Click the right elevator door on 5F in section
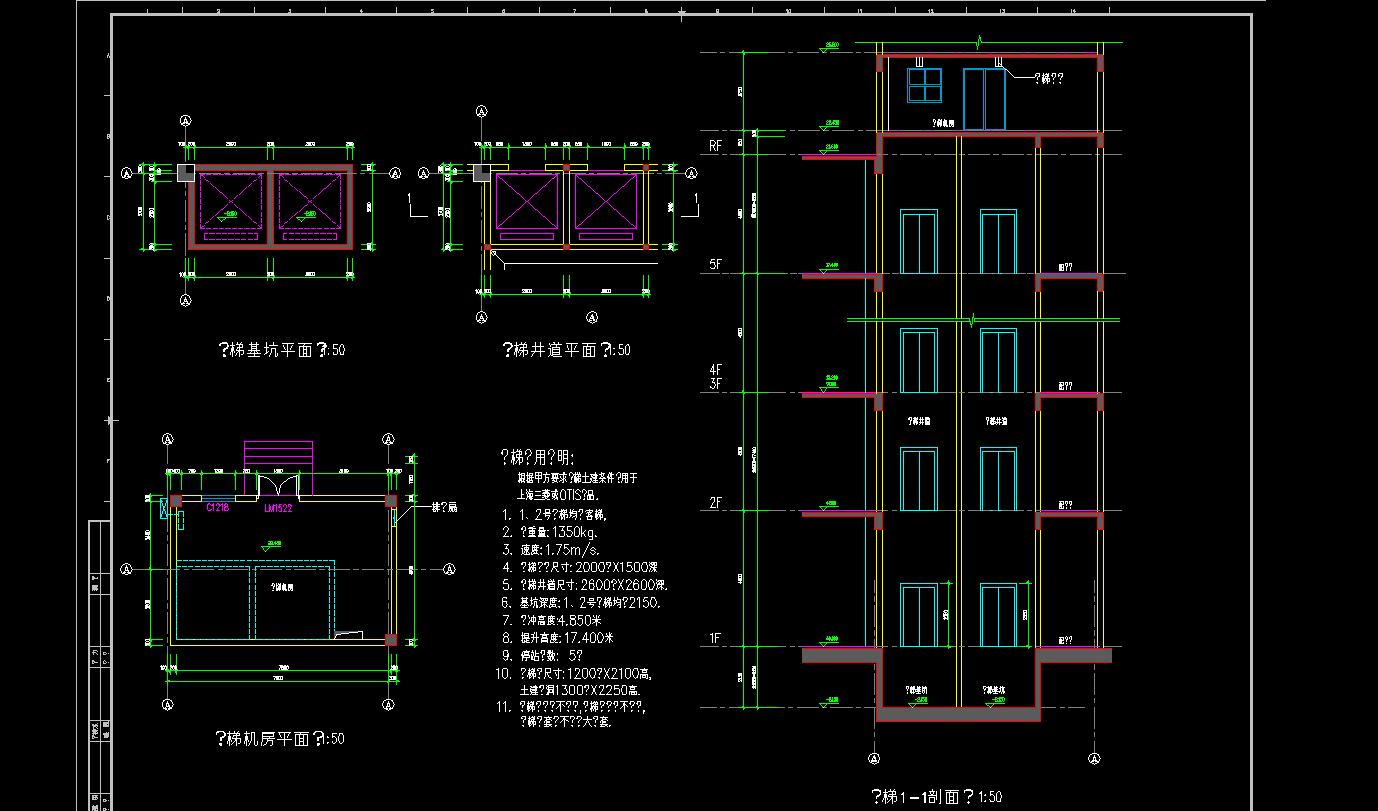 (x=998, y=242)
